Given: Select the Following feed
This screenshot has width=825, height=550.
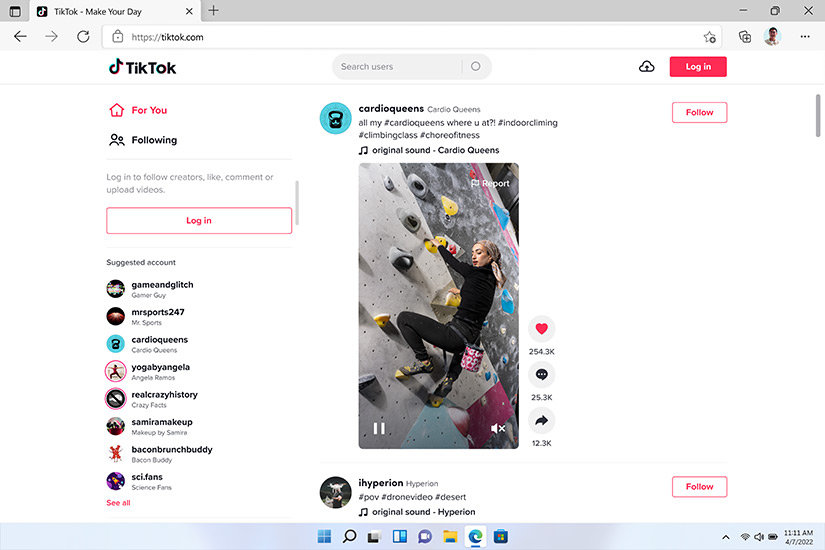Looking at the screenshot, I should (x=143, y=140).
